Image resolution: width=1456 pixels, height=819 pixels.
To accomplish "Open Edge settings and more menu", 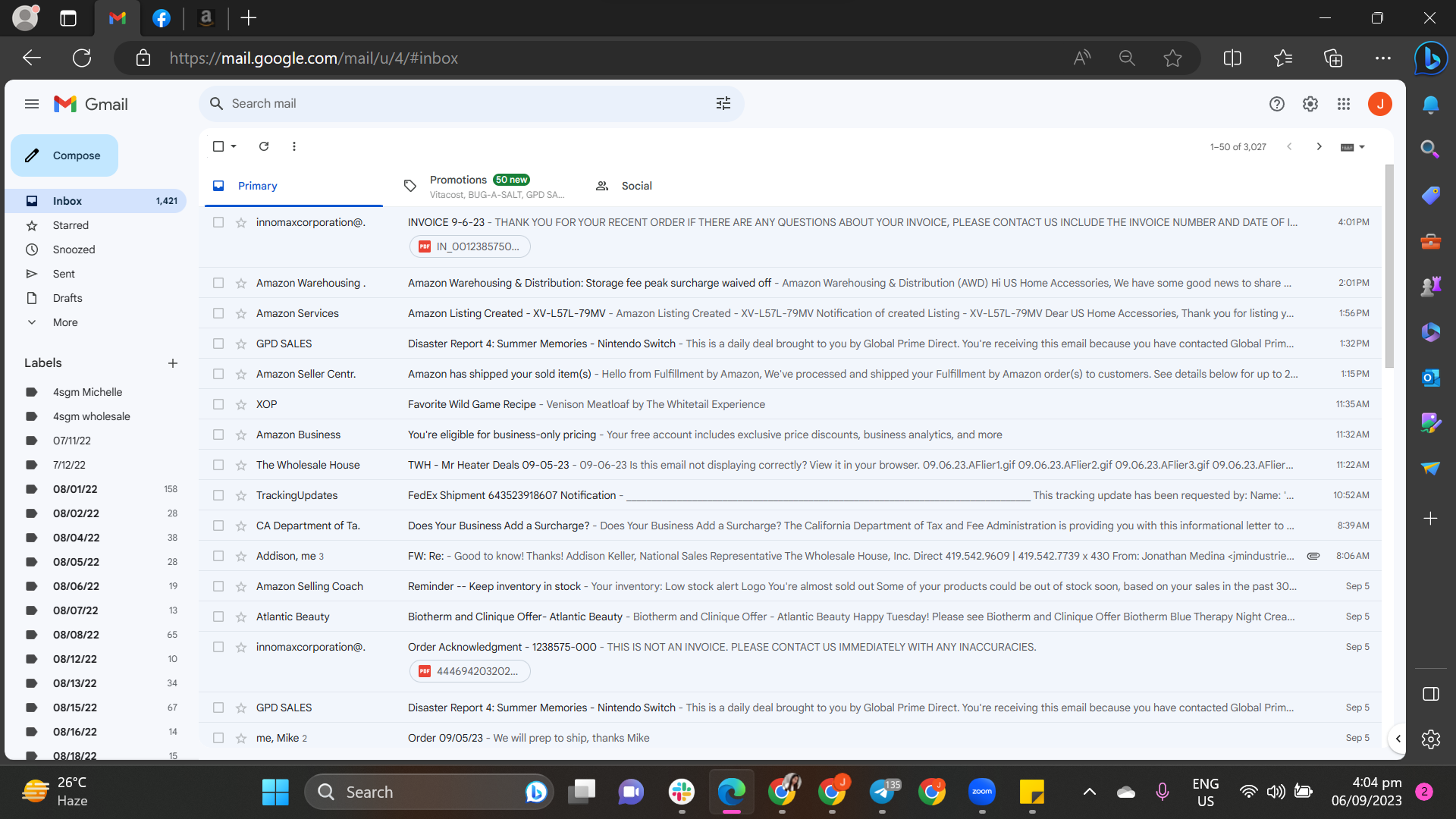I will [1382, 58].
